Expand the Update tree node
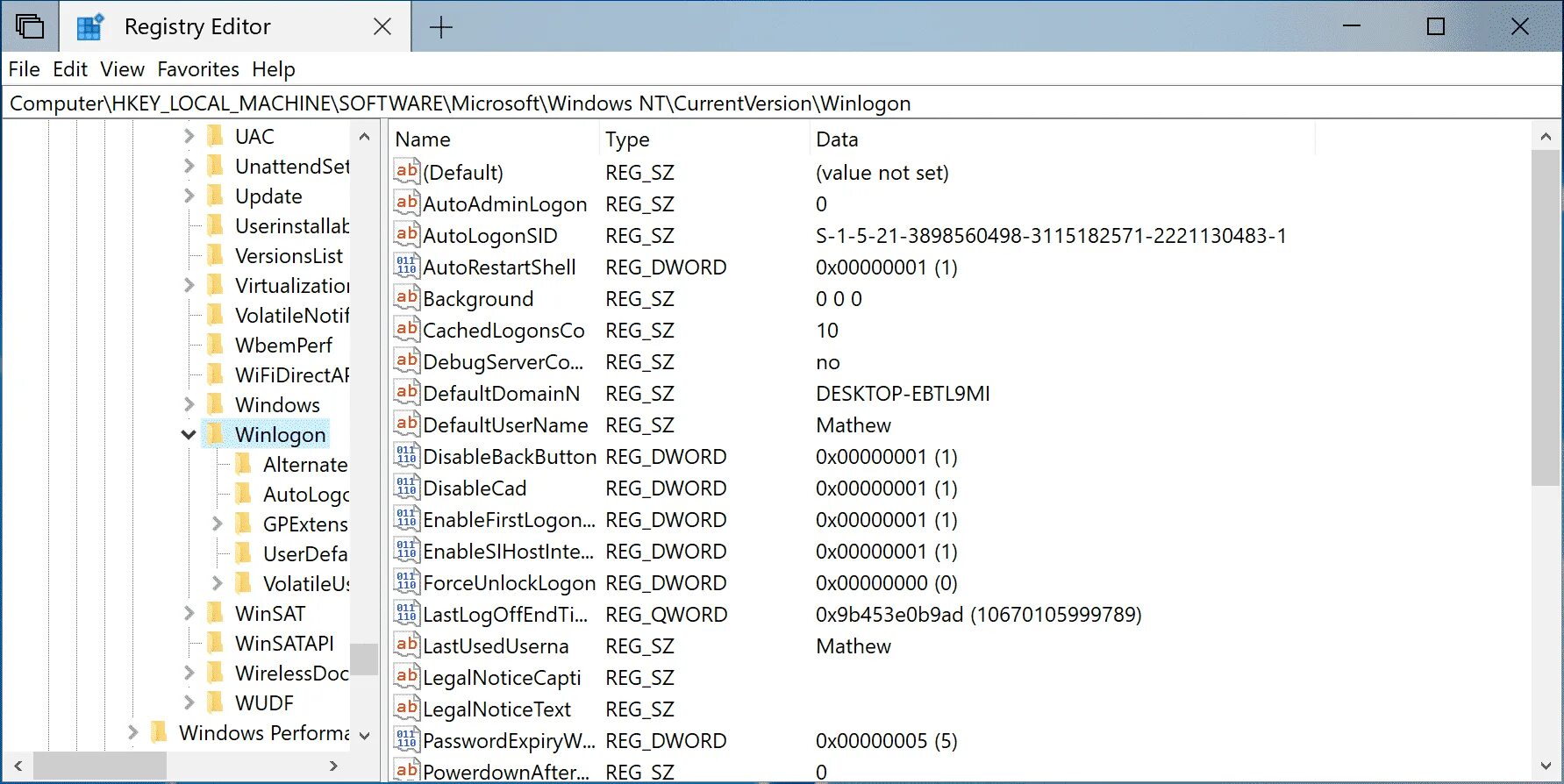The width and height of the screenshot is (1564, 784). click(x=189, y=196)
